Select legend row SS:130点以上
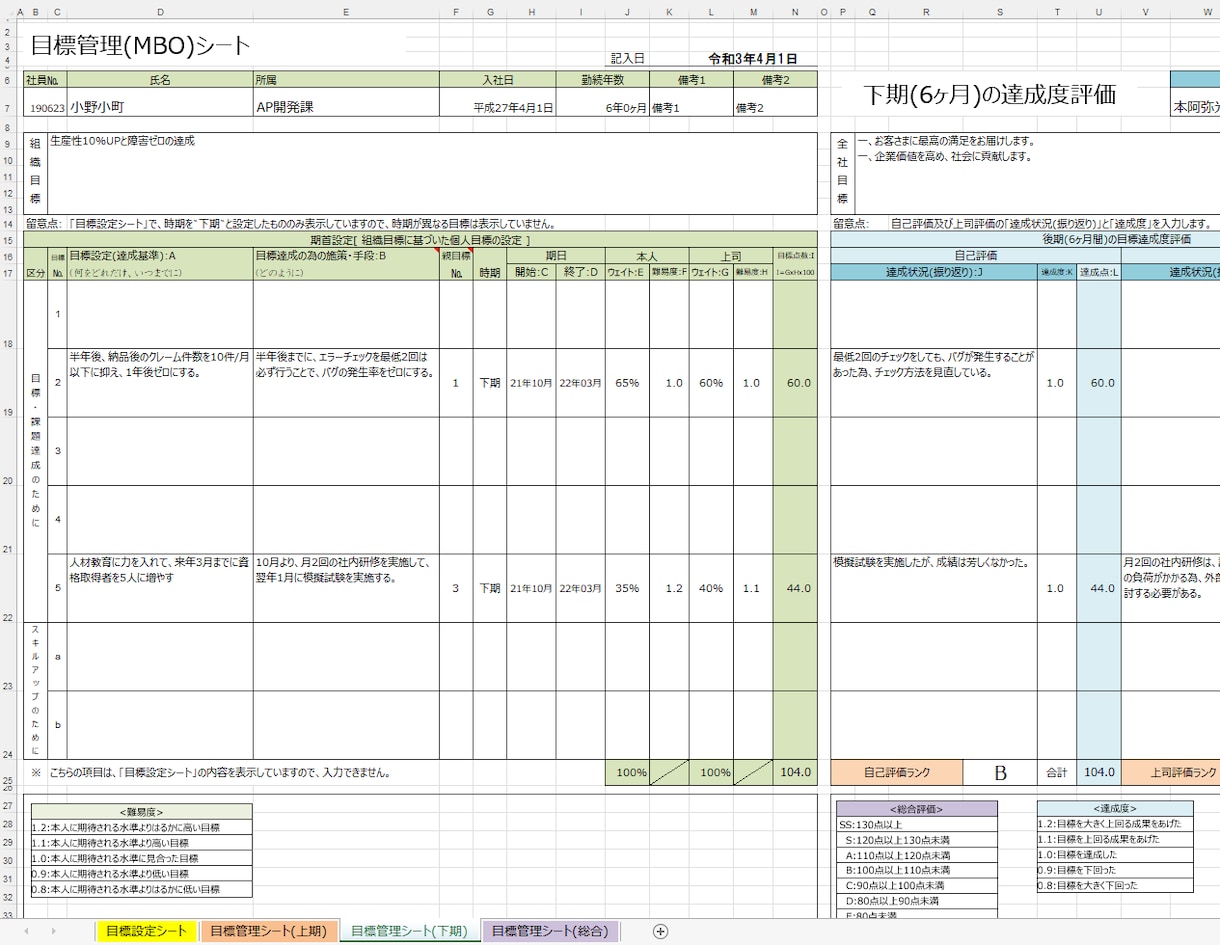The image size is (1220, 946). pyautogui.click(x=917, y=824)
